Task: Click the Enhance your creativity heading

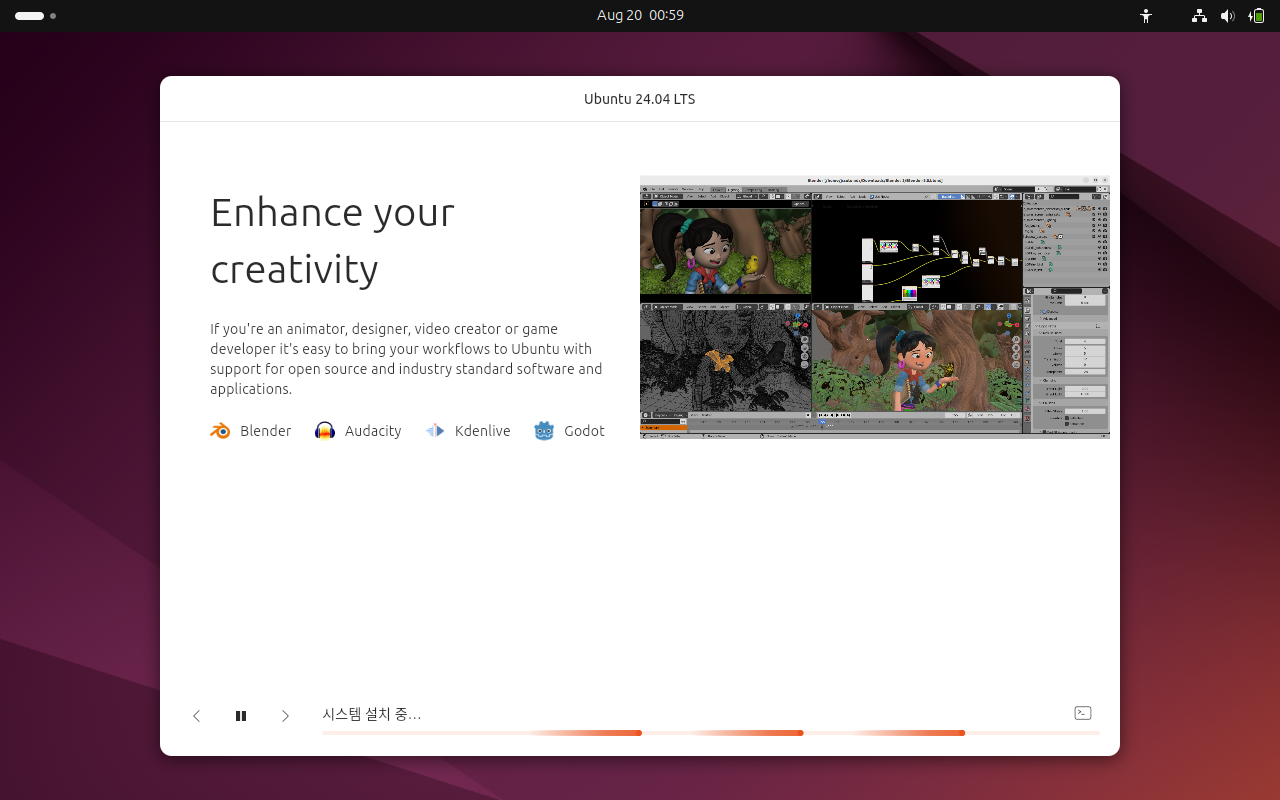Action: click(333, 240)
